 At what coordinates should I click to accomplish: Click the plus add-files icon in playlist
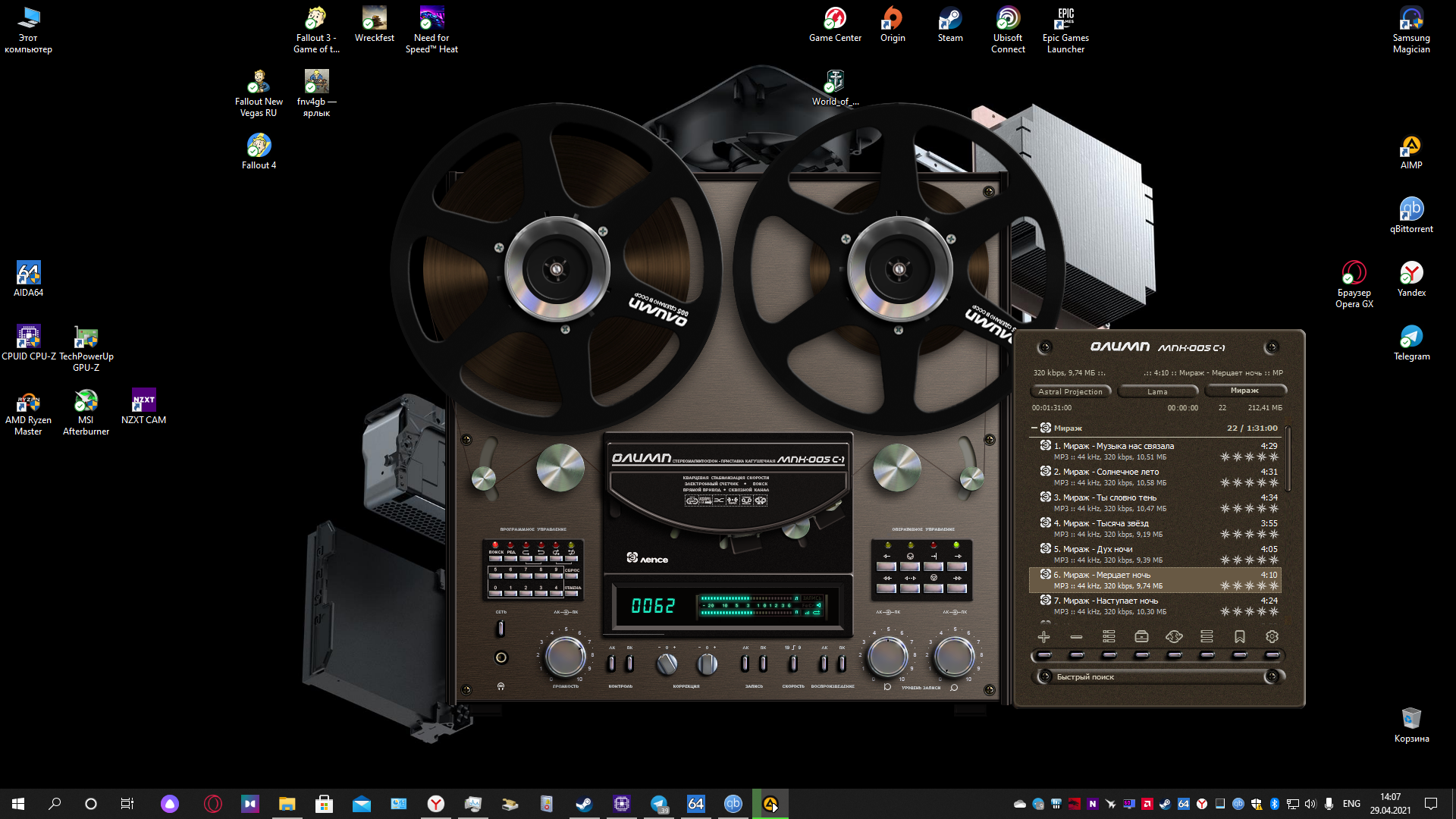coord(1044,637)
